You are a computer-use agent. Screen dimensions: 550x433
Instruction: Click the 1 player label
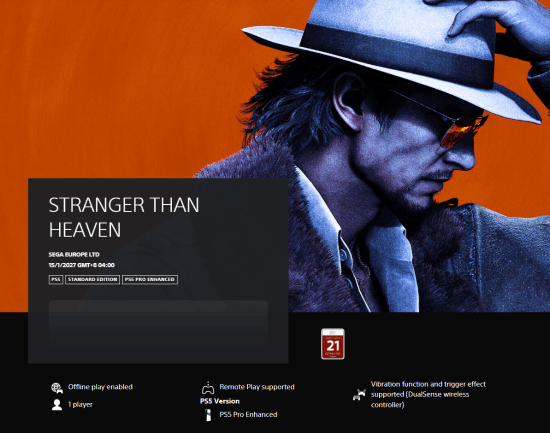click(80, 404)
